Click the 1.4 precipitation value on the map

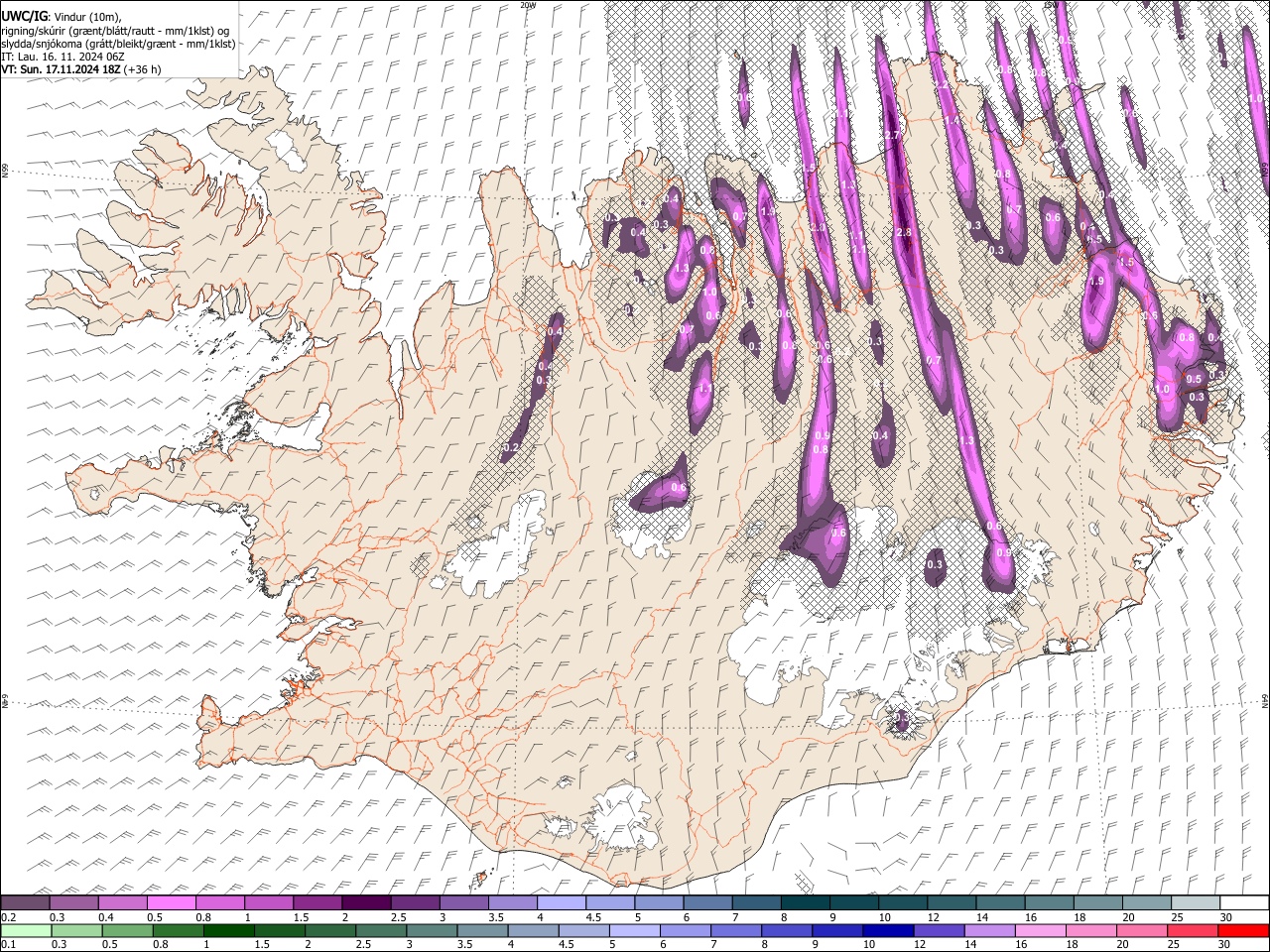952,121
